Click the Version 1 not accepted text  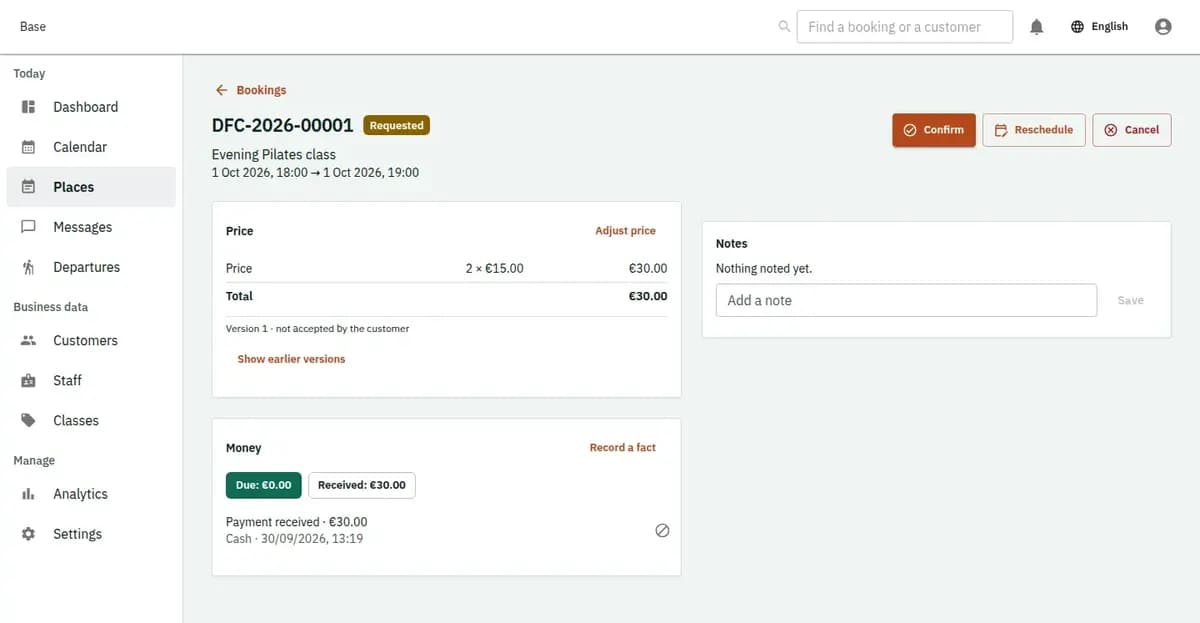pyautogui.click(x=318, y=329)
